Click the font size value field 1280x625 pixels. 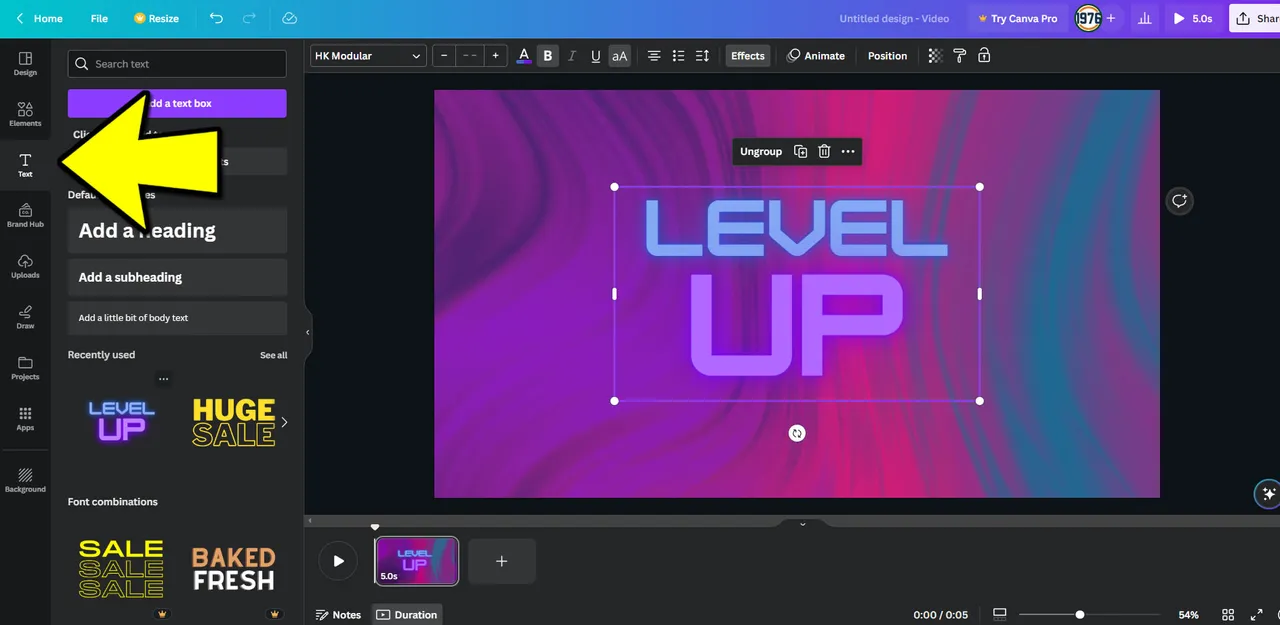point(470,56)
